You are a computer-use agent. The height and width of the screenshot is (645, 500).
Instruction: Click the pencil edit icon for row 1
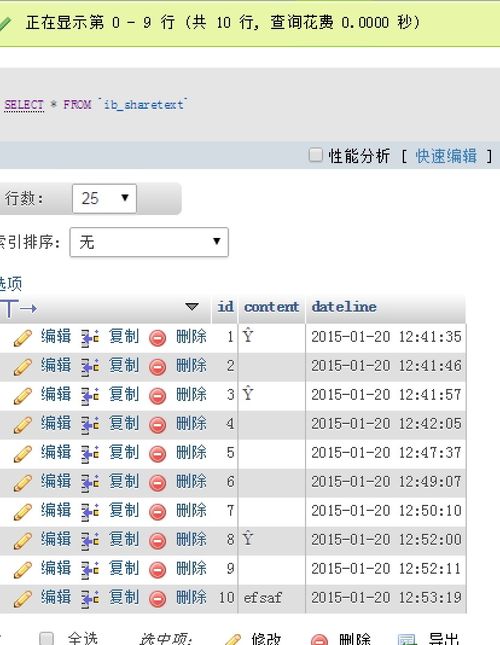tap(23, 338)
